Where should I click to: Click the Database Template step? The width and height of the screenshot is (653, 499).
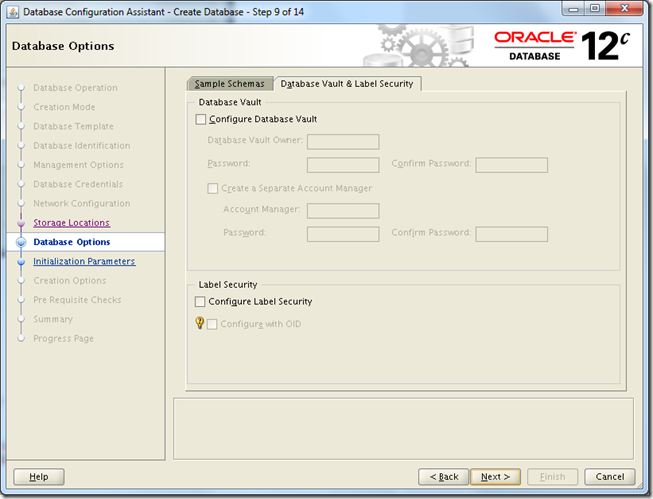tap(73, 126)
